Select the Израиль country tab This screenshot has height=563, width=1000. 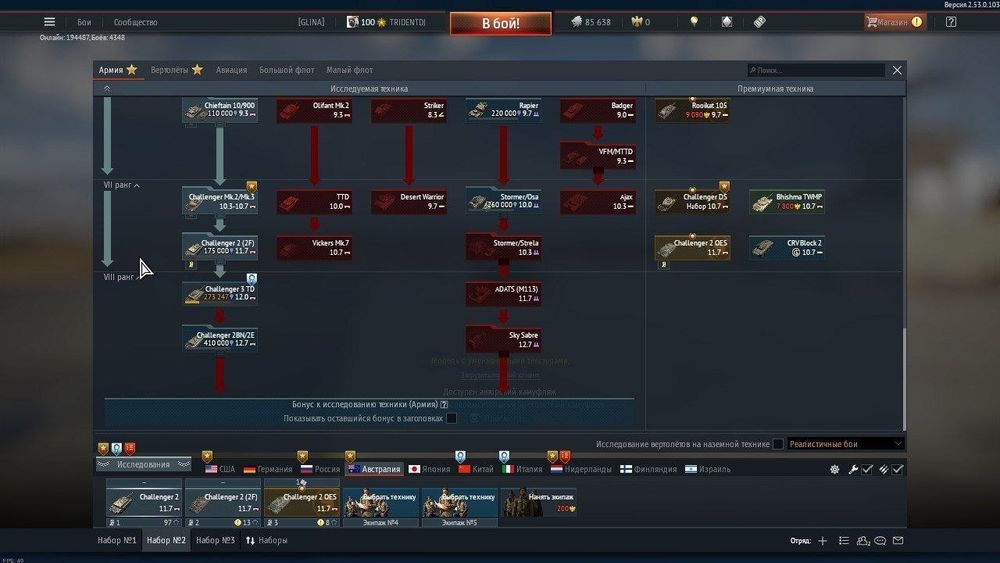(708, 469)
